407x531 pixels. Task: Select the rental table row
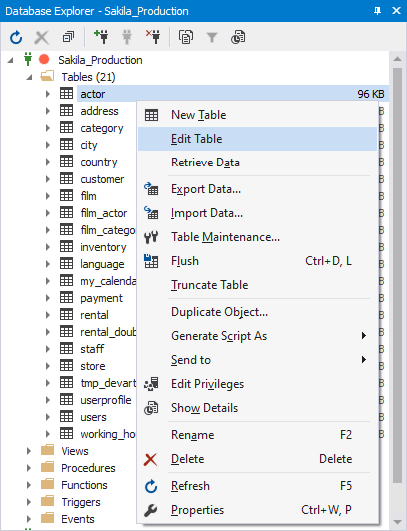pos(94,315)
